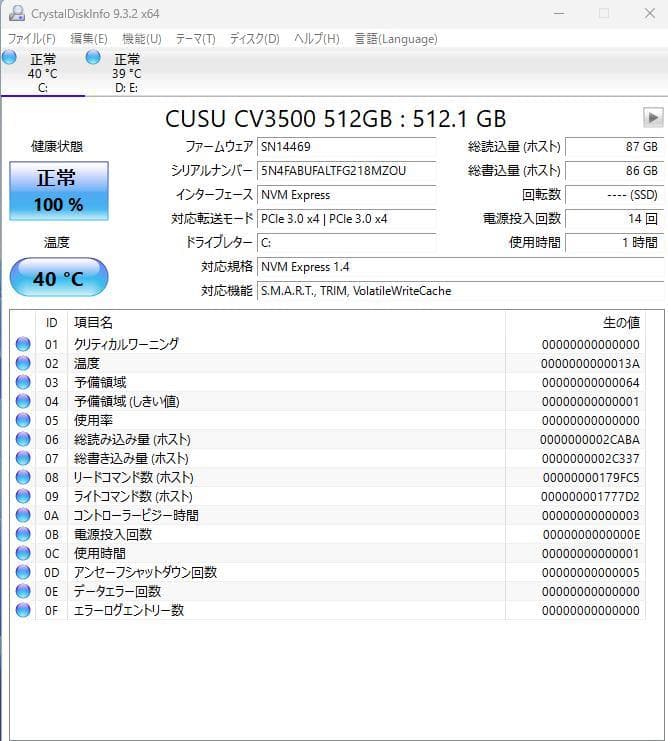Image resolution: width=668 pixels, height=741 pixels.
Task: Click the blue status orb of C: disk tab
Action: pyautogui.click(x=9, y=57)
